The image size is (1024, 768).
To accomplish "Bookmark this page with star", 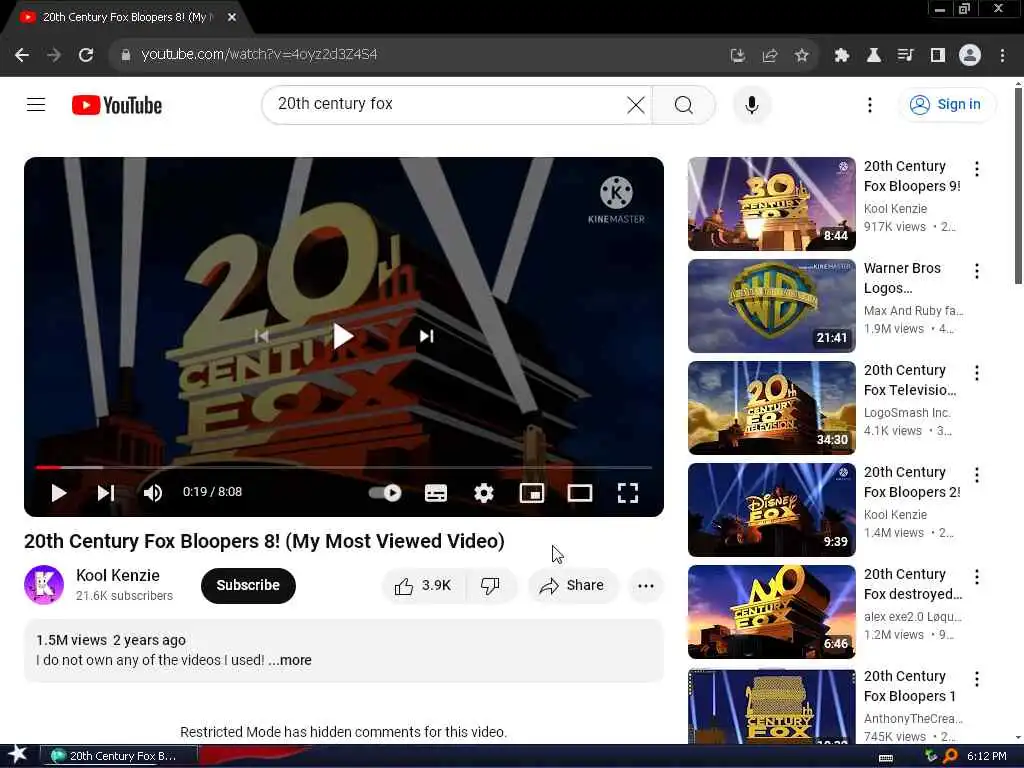I will pos(801,56).
